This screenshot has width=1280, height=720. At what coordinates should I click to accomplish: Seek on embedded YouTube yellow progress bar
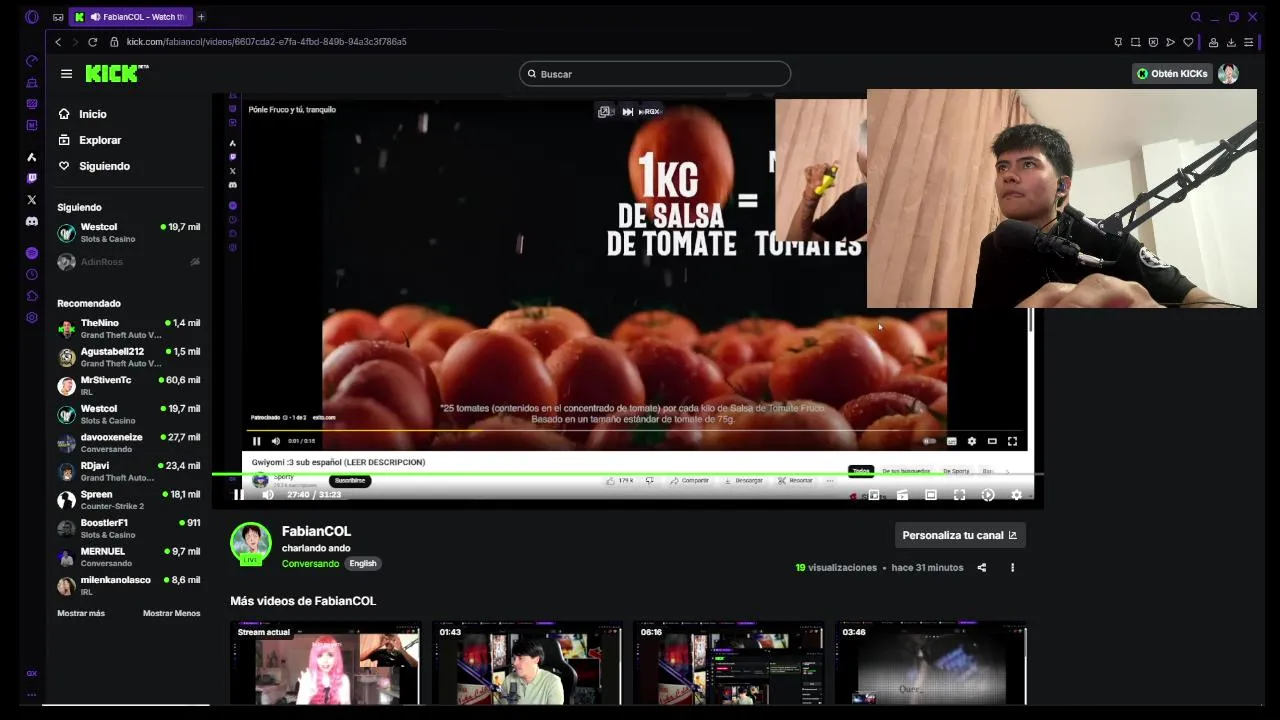pos(636,431)
